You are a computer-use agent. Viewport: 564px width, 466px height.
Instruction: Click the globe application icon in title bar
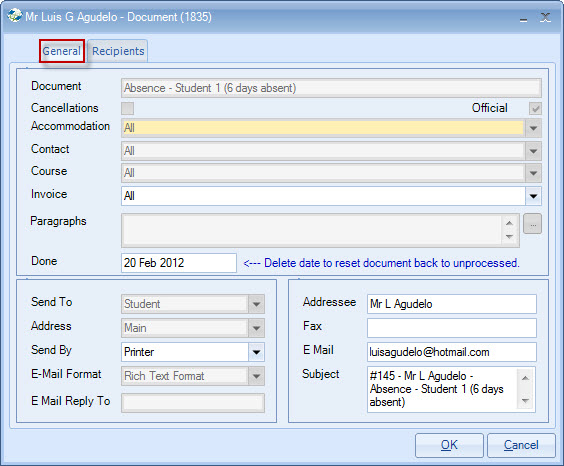tap(15, 16)
